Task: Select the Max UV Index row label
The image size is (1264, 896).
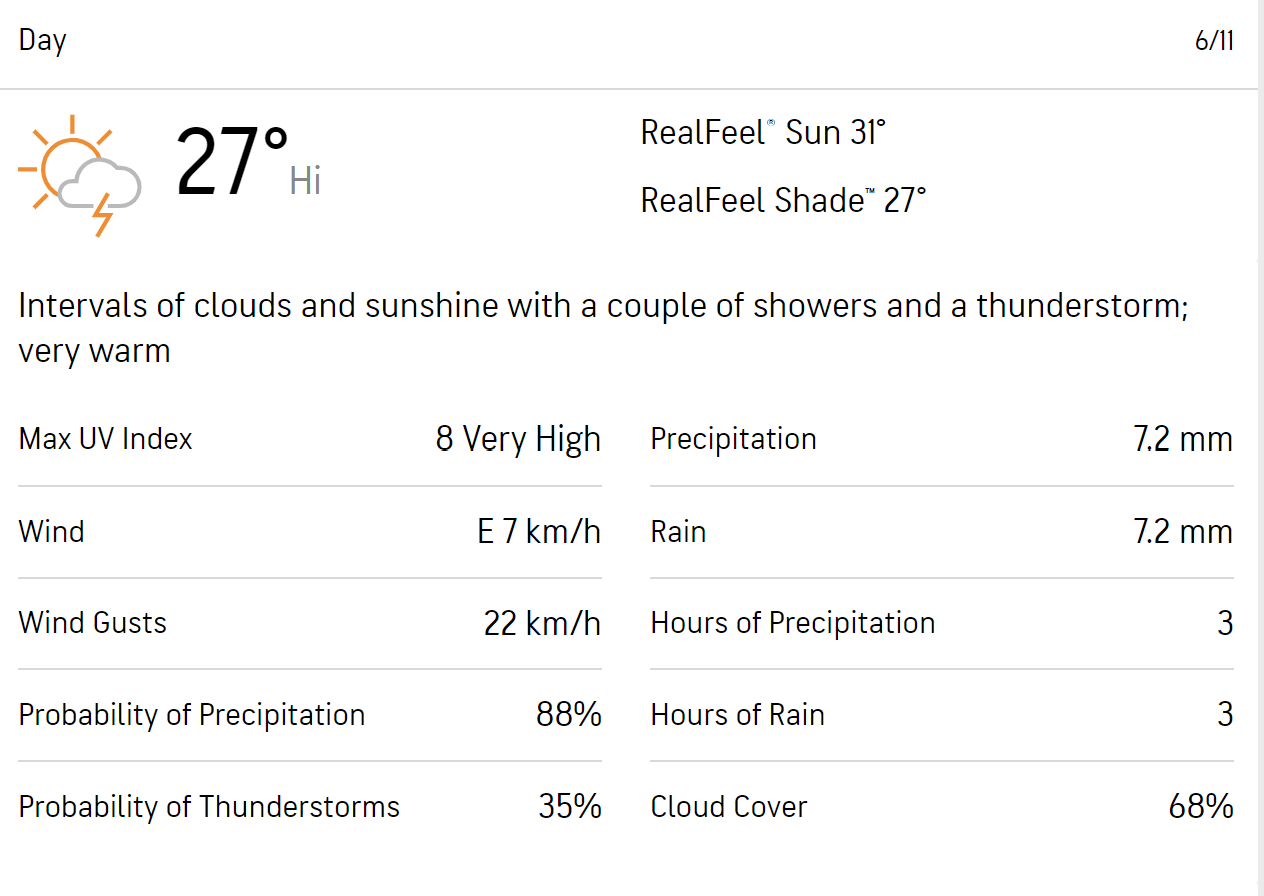Action: coord(105,439)
